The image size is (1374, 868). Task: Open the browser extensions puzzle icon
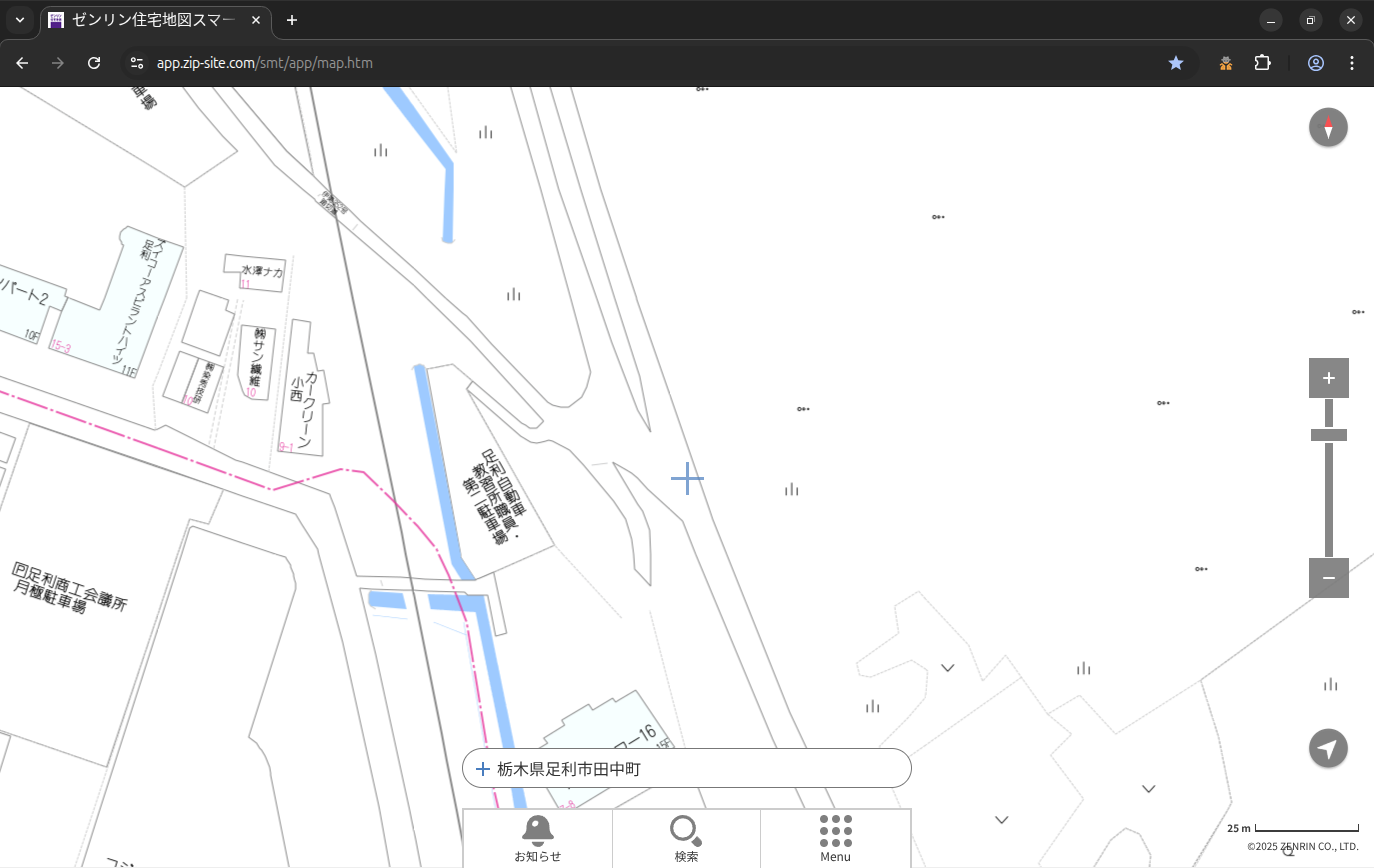(x=1262, y=63)
